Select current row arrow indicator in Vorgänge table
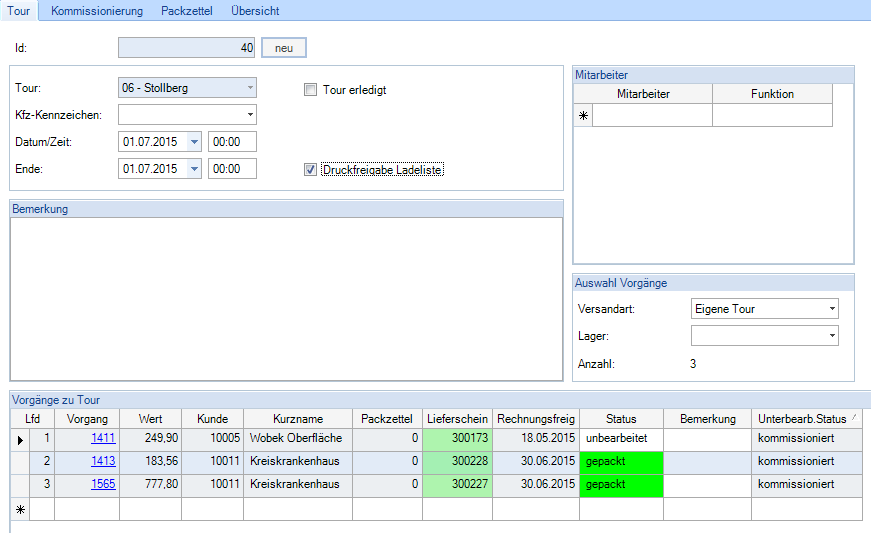Image resolution: width=871 pixels, height=533 pixels. 19,438
